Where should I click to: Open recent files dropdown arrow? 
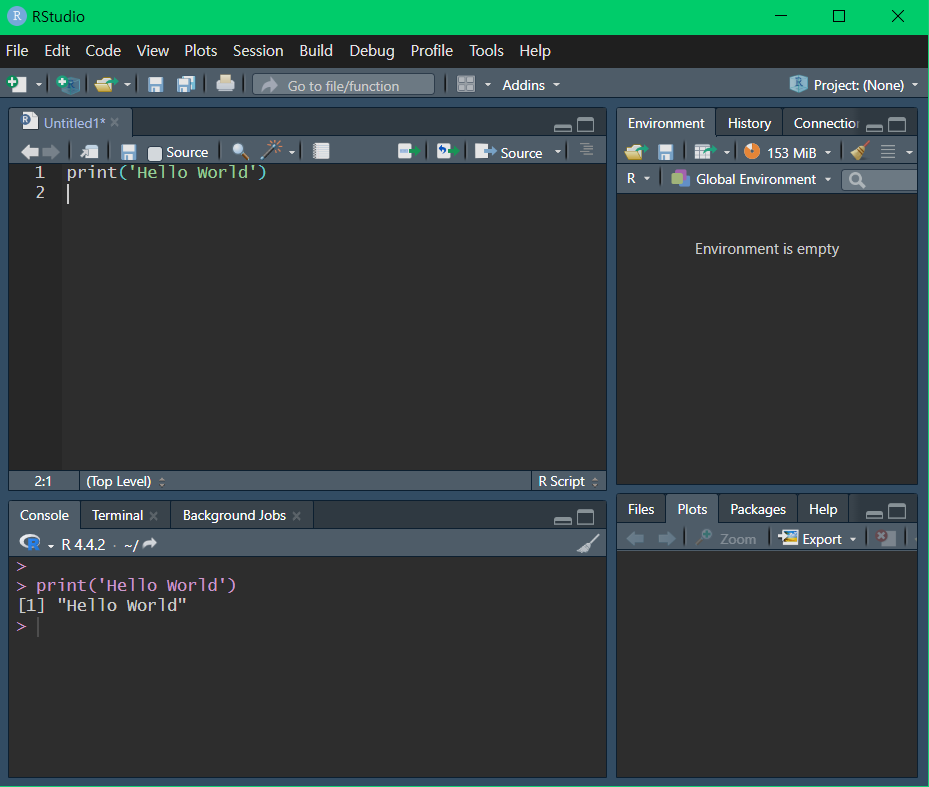pyautogui.click(x=127, y=85)
